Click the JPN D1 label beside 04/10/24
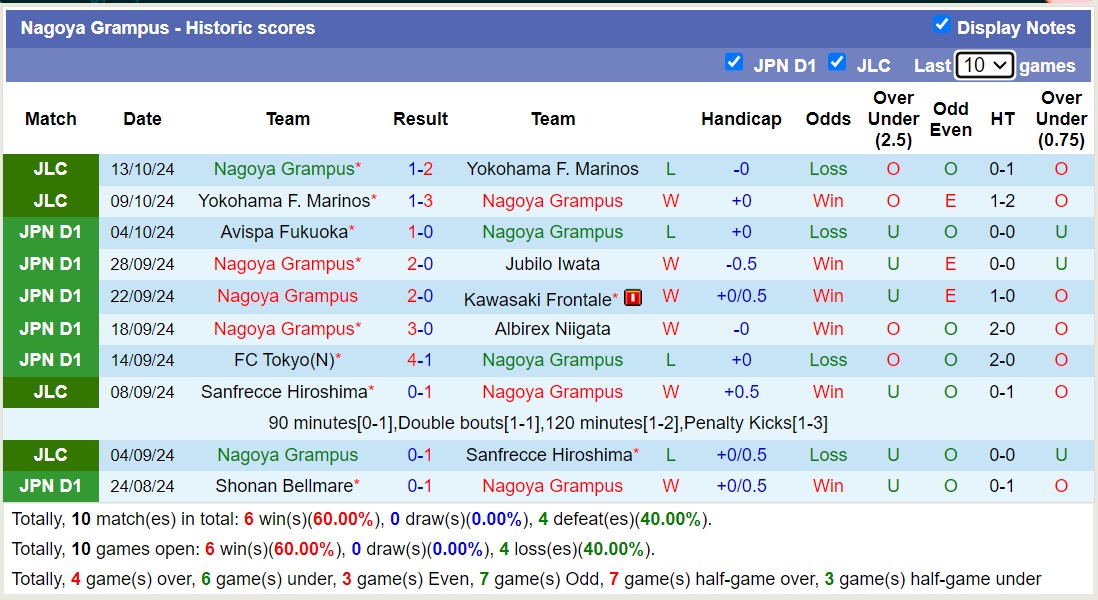Viewport: 1098px width, 600px height. 50,232
